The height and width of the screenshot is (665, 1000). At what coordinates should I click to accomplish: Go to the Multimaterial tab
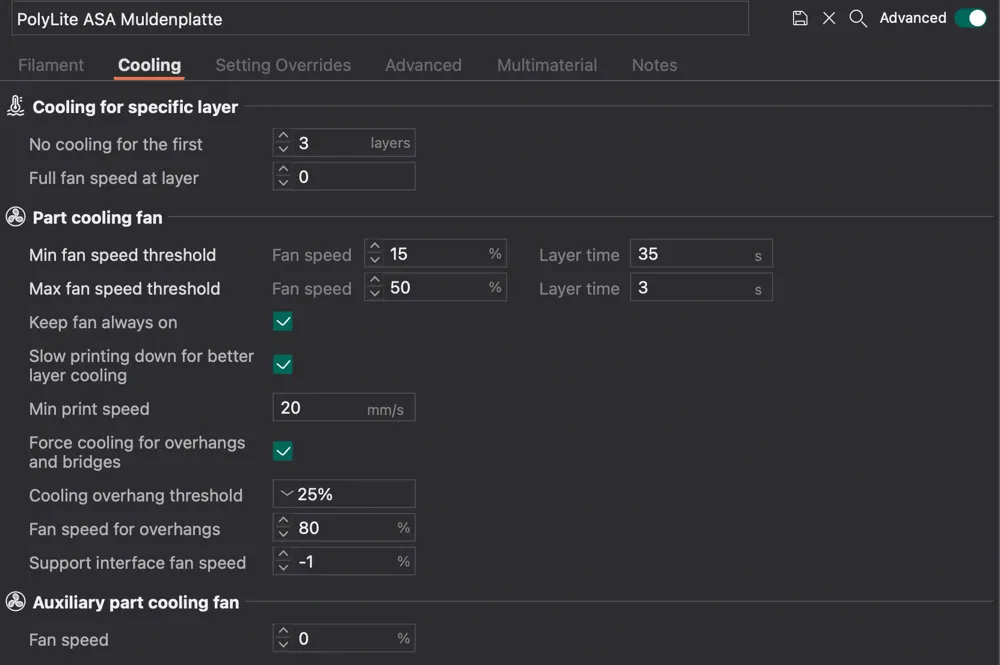pos(547,65)
